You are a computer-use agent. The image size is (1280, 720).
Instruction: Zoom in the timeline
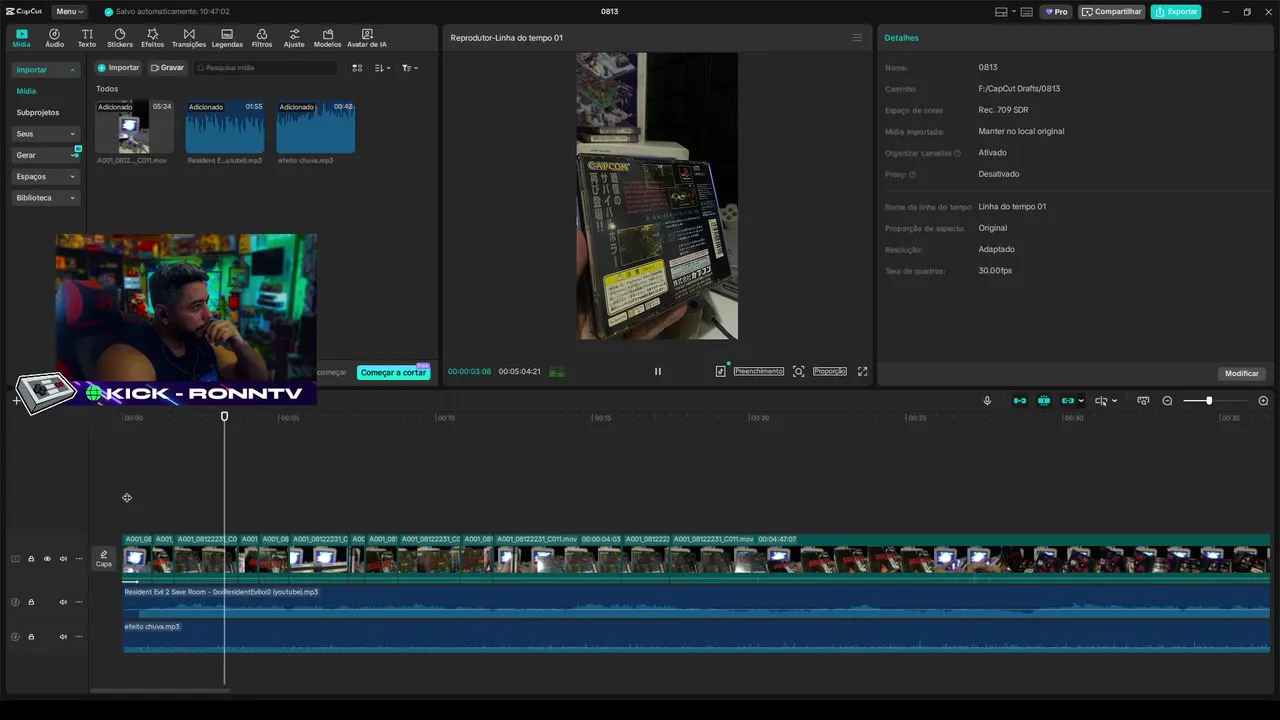(1263, 401)
